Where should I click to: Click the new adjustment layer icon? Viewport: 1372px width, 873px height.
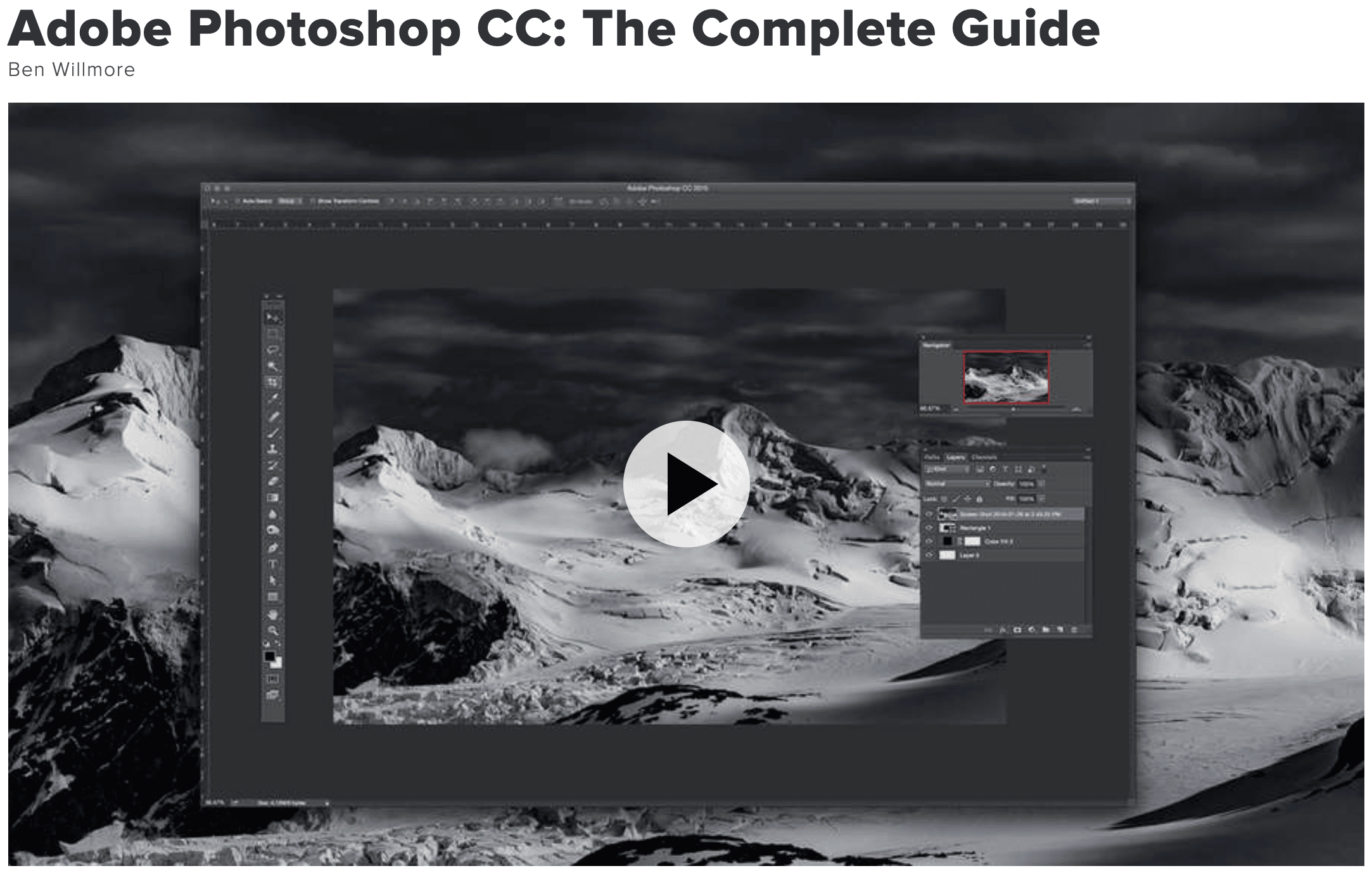[x=1031, y=630]
